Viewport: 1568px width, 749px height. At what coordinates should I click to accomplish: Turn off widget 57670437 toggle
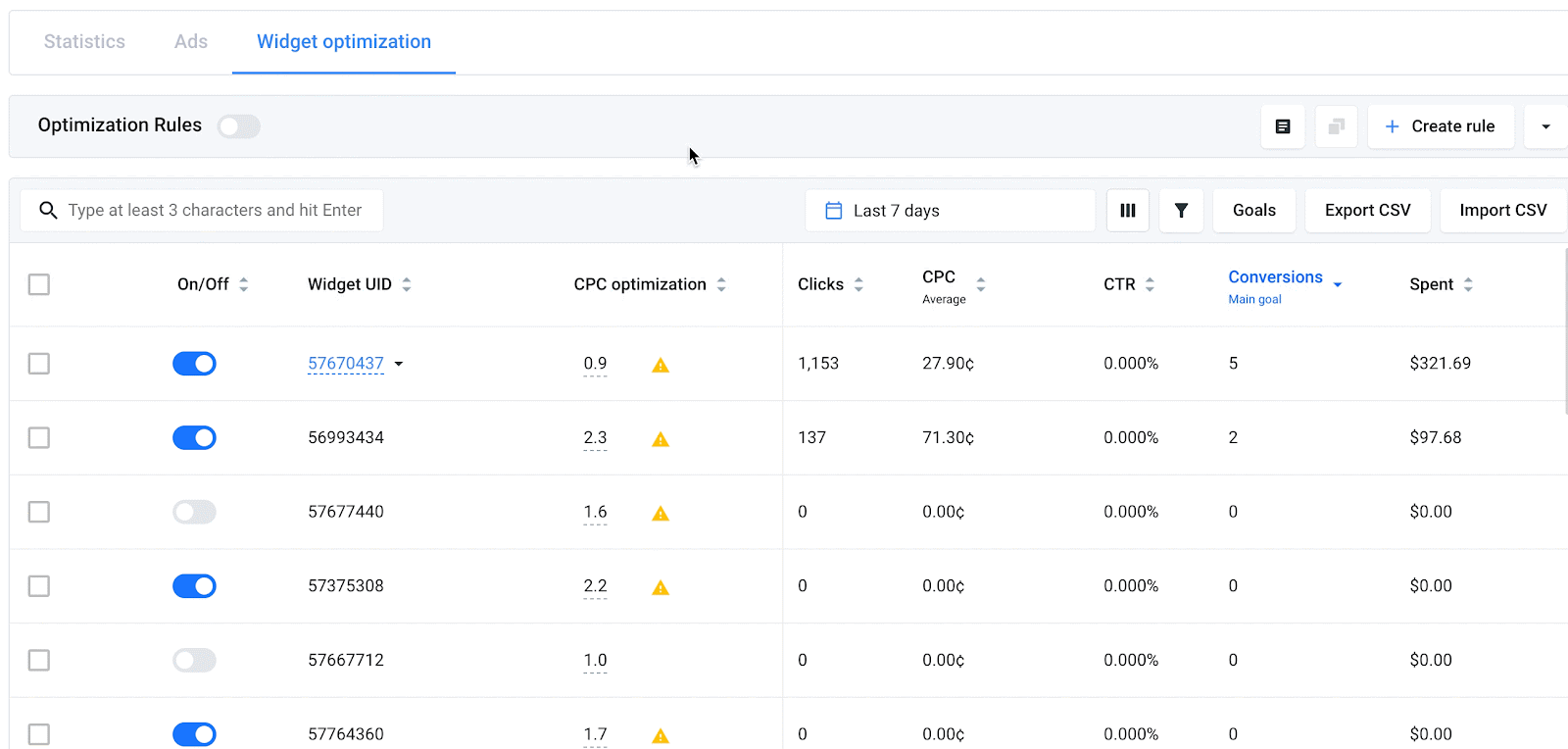(x=194, y=364)
